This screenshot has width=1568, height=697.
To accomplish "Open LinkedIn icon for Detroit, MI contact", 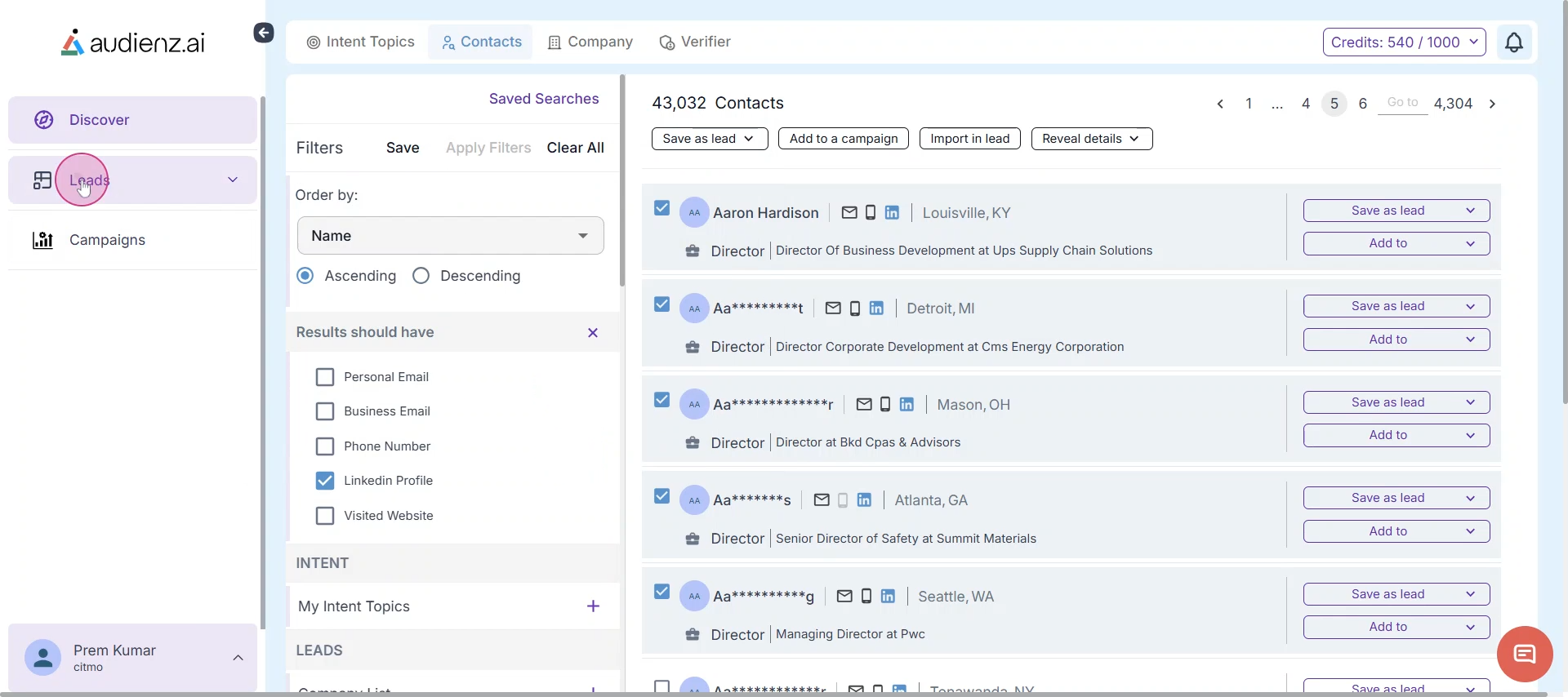I will pos(876,309).
